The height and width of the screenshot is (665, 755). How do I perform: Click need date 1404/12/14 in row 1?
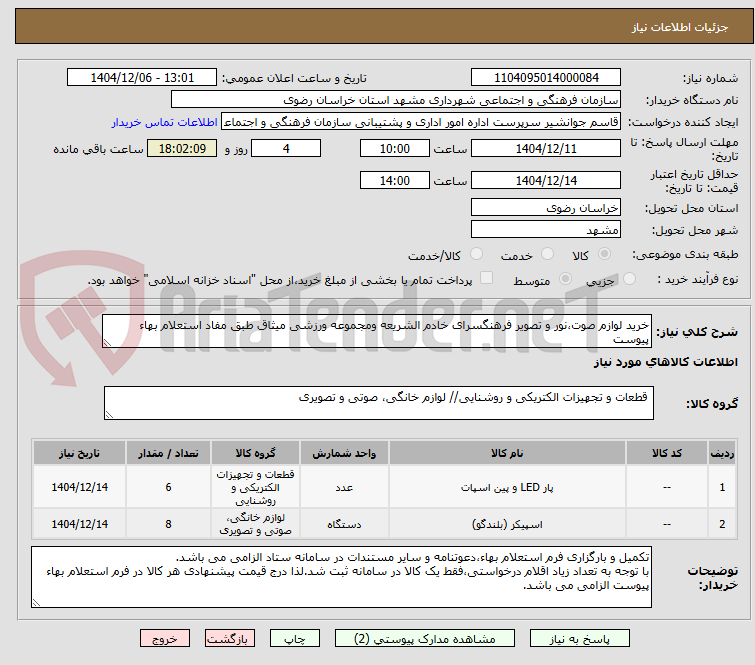click(79, 487)
